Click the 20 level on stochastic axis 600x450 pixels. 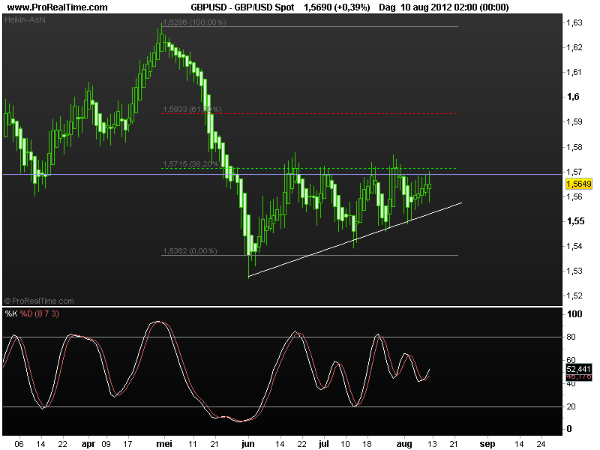click(571, 407)
